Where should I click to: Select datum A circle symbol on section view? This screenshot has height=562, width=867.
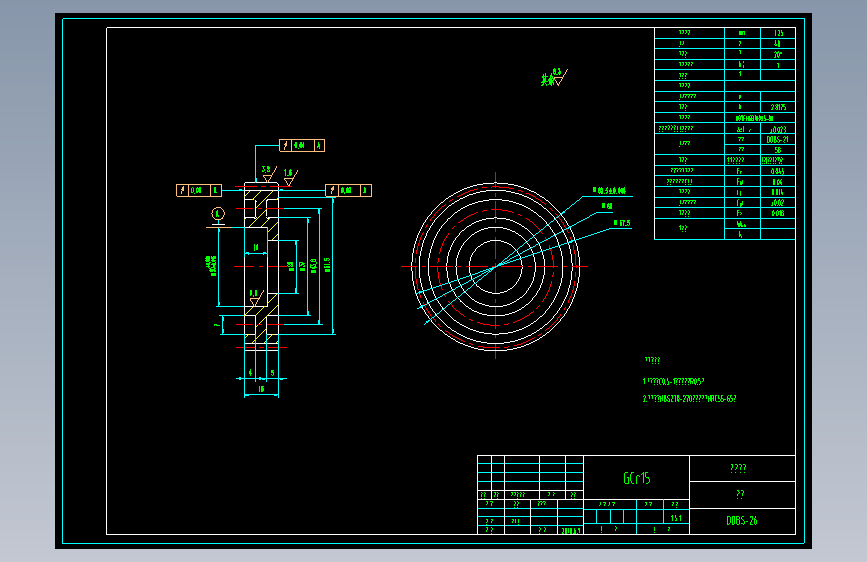[x=218, y=214]
